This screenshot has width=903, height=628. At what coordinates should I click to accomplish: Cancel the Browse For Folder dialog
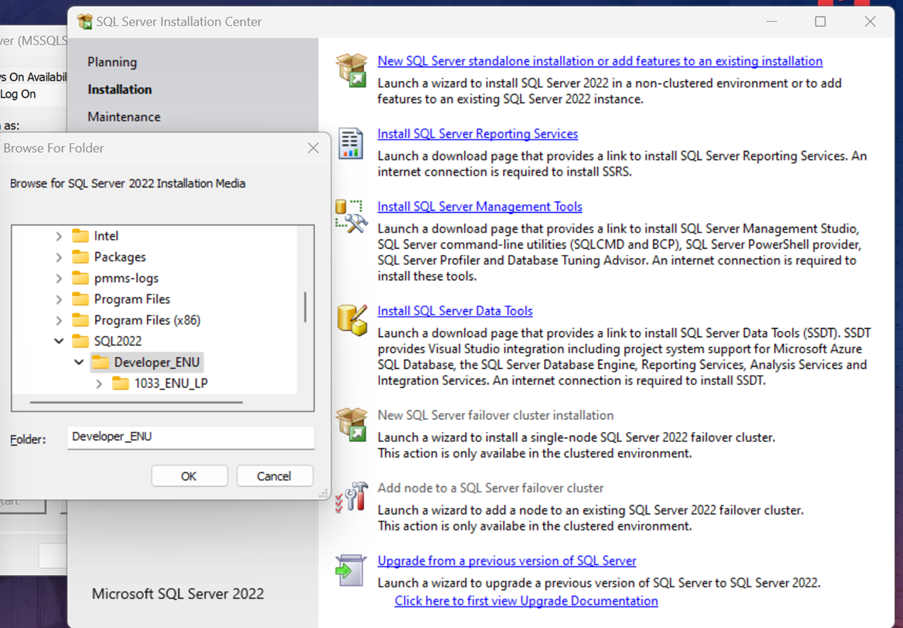[x=274, y=476]
